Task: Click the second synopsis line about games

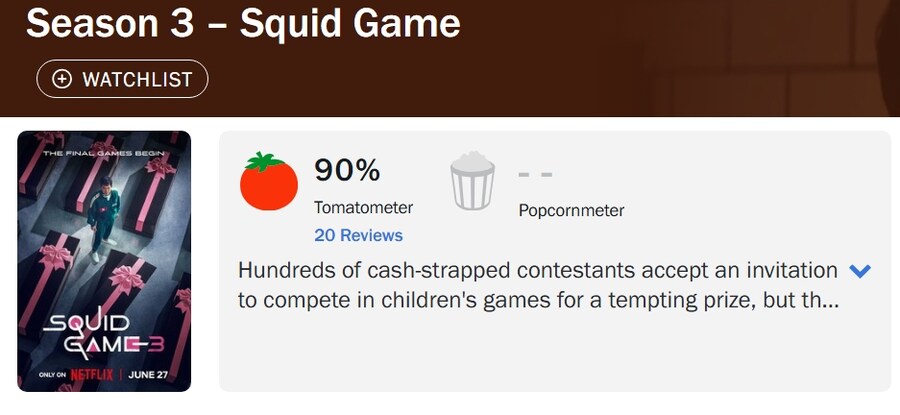Action: click(x=538, y=300)
